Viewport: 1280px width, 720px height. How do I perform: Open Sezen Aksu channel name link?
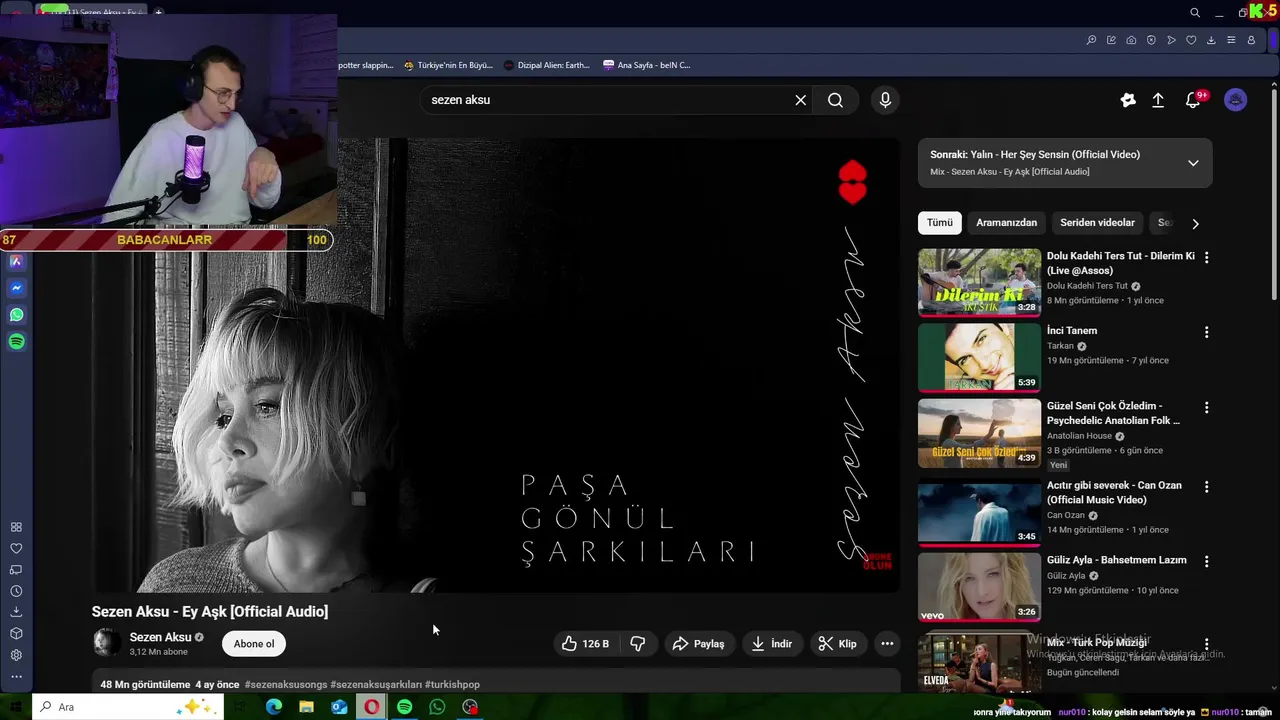[x=160, y=637]
